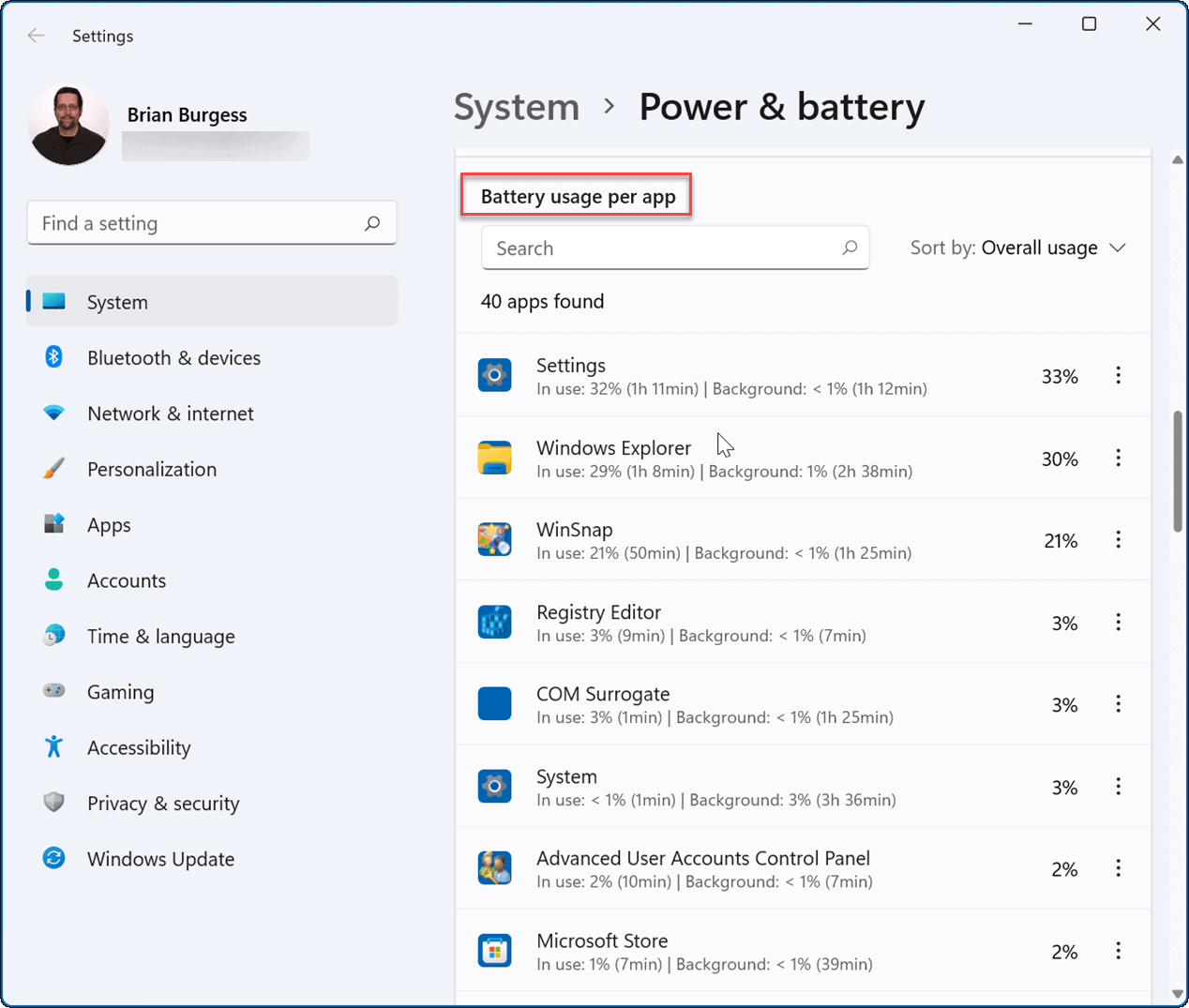Click the Personalization brush icon
Screen dimensions: 1189x1008
point(54,468)
